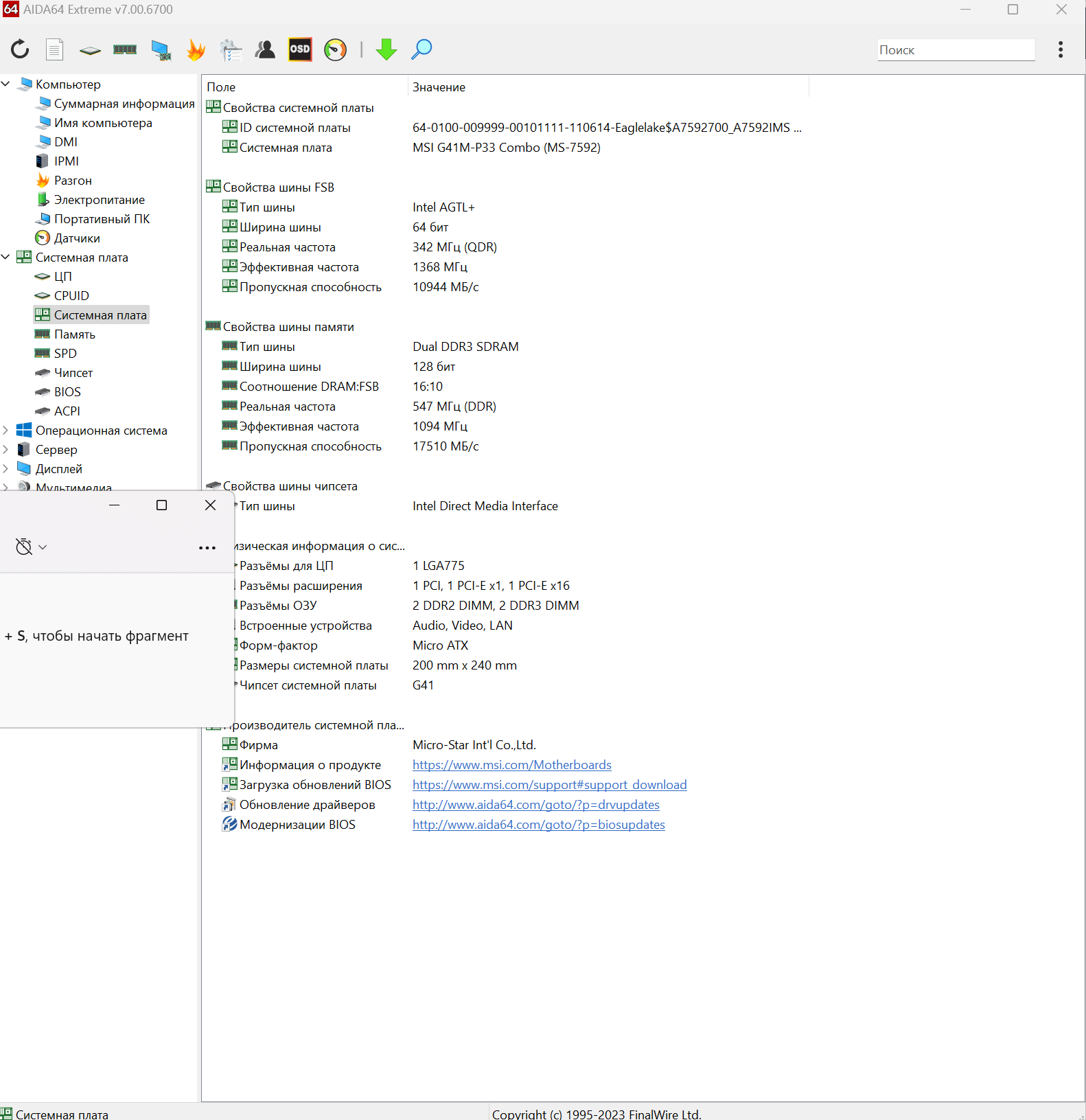
Task: Click the audit manager toolbar icon
Action: pyautogui.click(x=231, y=50)
